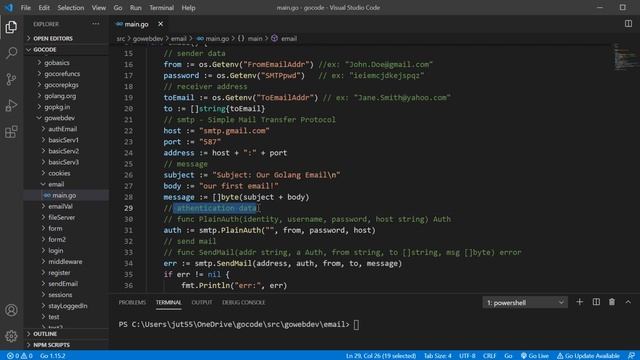Open the Manage gear icon
The image size is (640, 360).
(x=11, y=336)
